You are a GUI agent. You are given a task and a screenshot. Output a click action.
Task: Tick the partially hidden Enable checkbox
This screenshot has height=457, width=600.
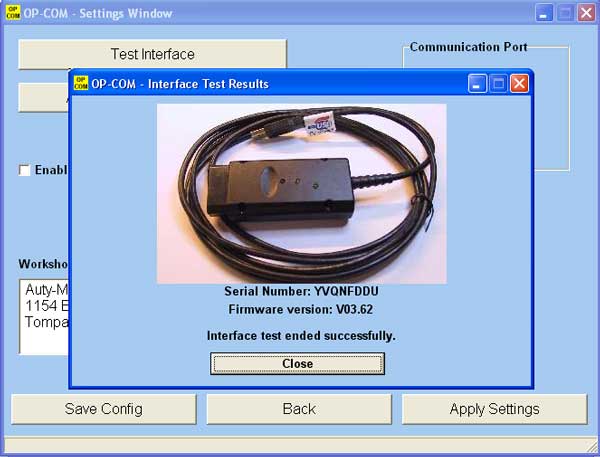24,170
